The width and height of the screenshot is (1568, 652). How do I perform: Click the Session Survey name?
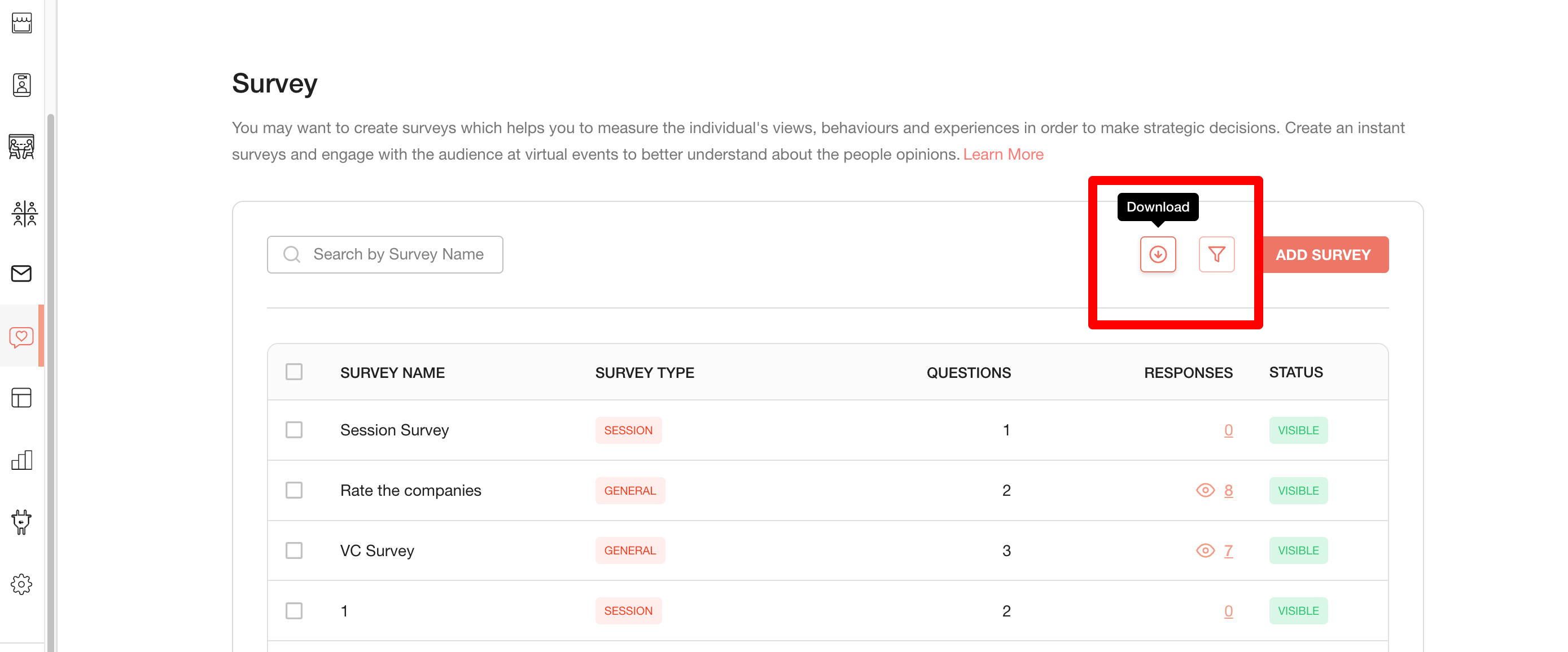point(395,430)
